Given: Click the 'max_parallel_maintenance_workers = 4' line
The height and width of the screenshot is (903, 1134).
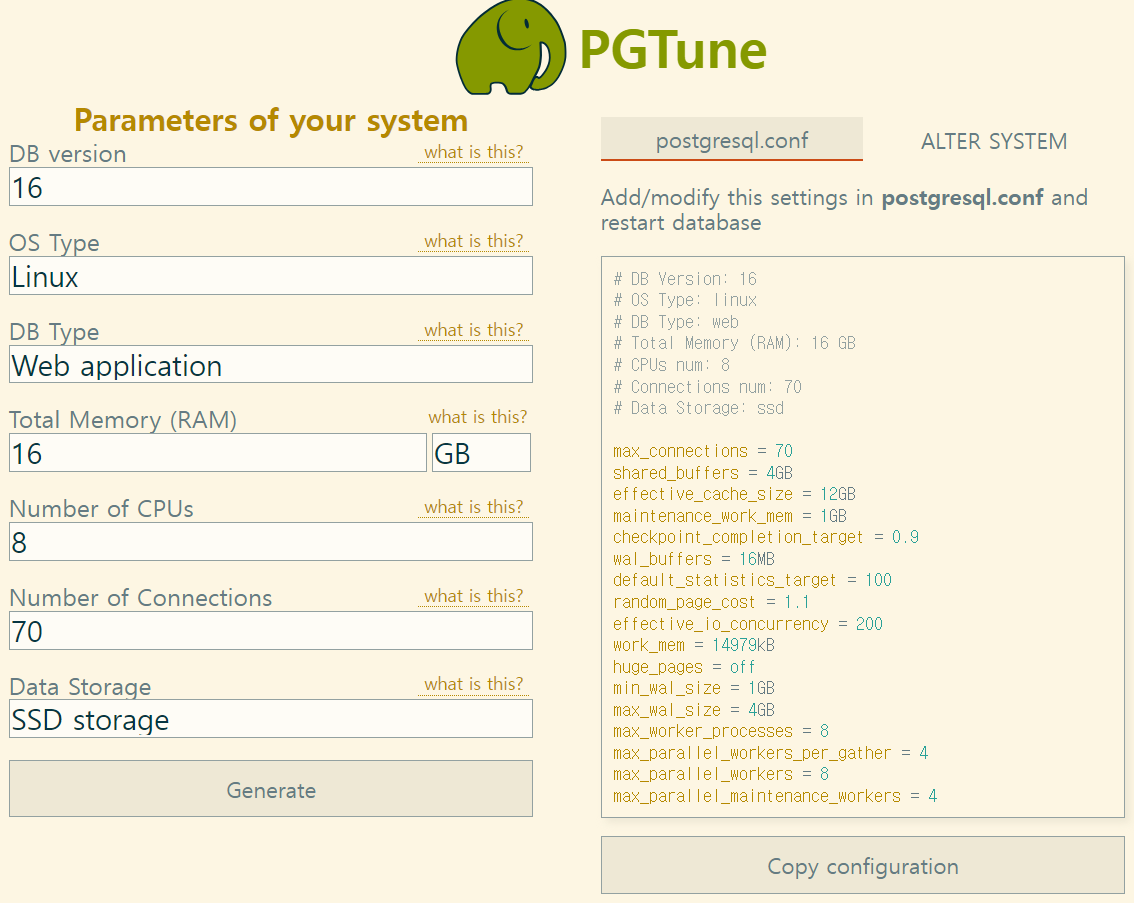Looking at the screenshot, I should coord(775,796).
